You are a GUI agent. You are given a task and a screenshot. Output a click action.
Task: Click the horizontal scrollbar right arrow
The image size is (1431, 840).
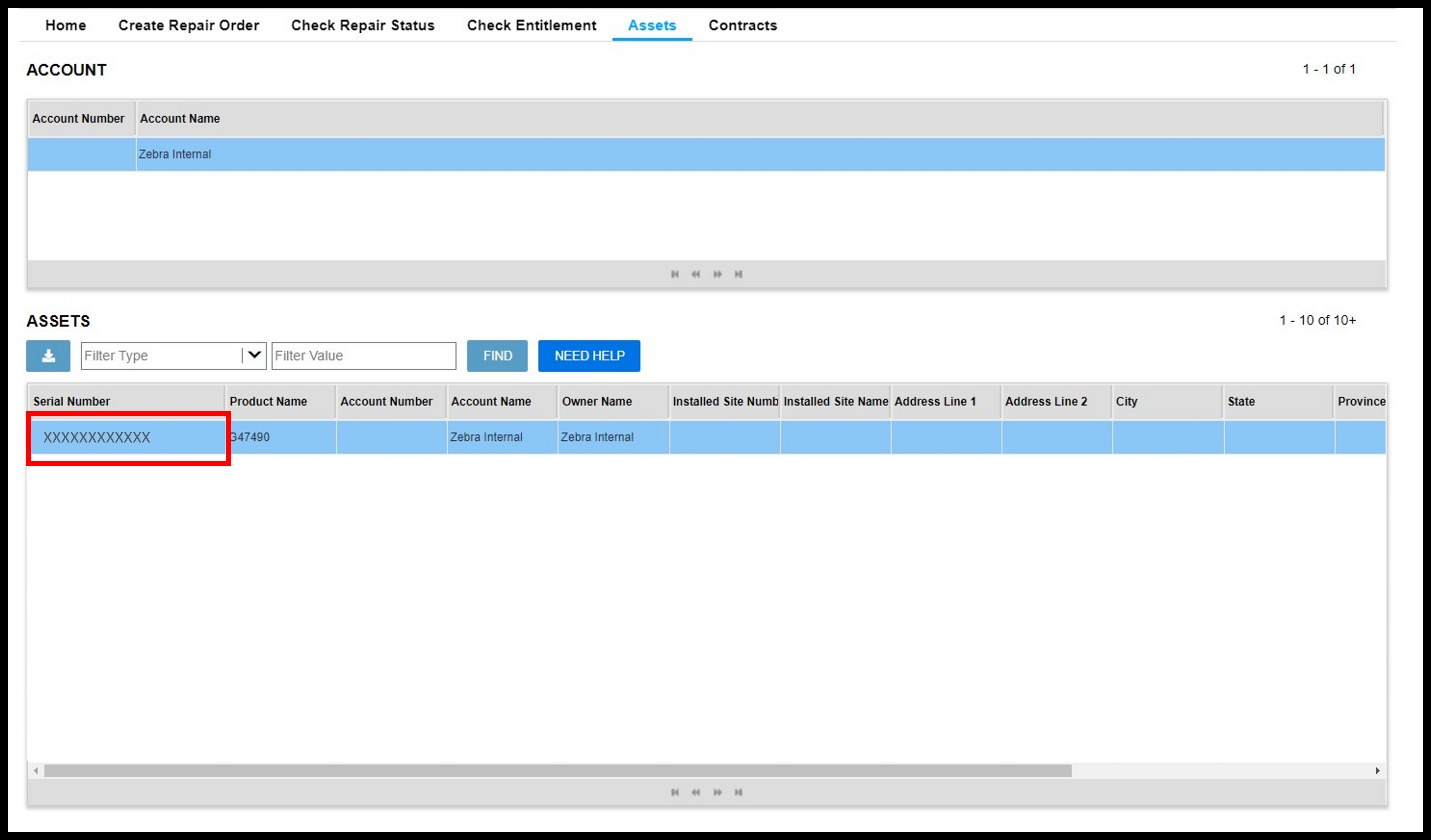1378,771
